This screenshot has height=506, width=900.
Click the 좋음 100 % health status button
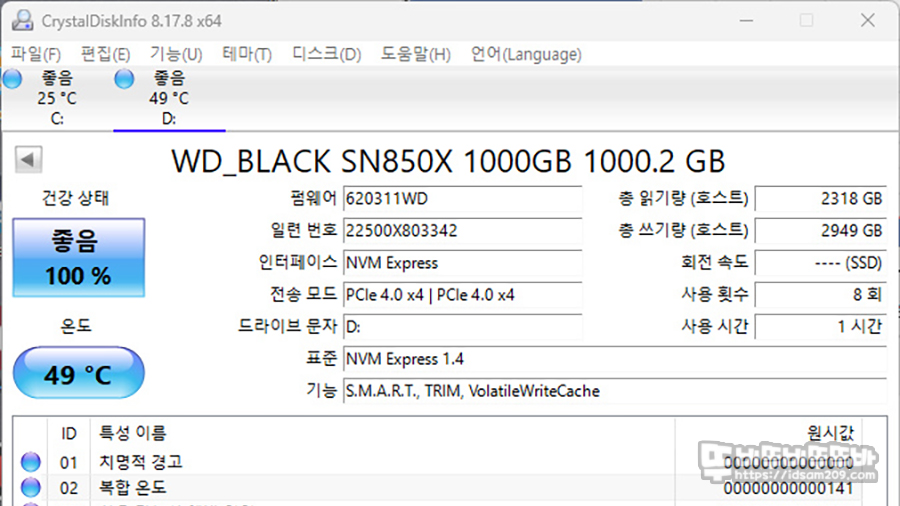coord(79,258)
